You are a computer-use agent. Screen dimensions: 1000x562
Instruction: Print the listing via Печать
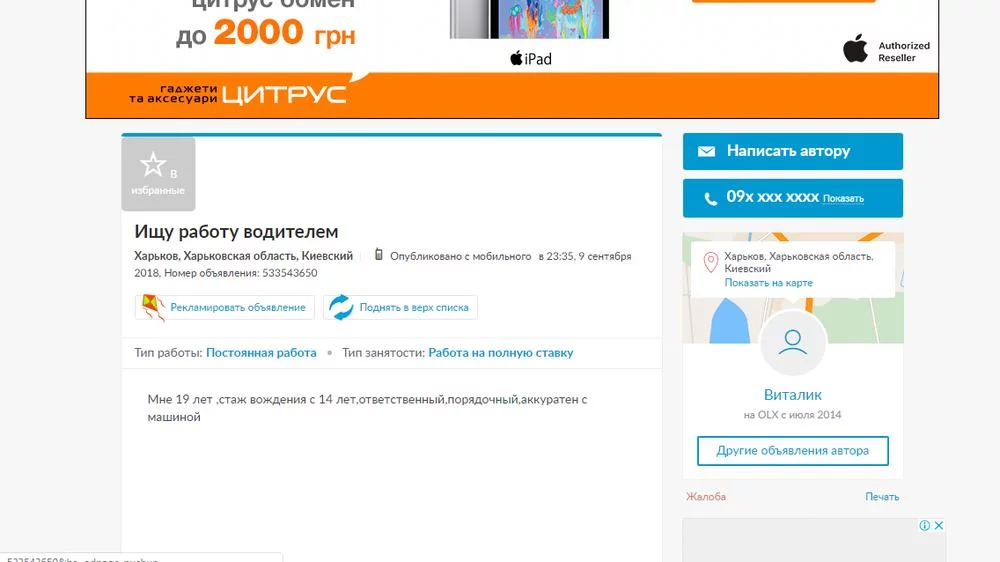[x=882, y=496]
